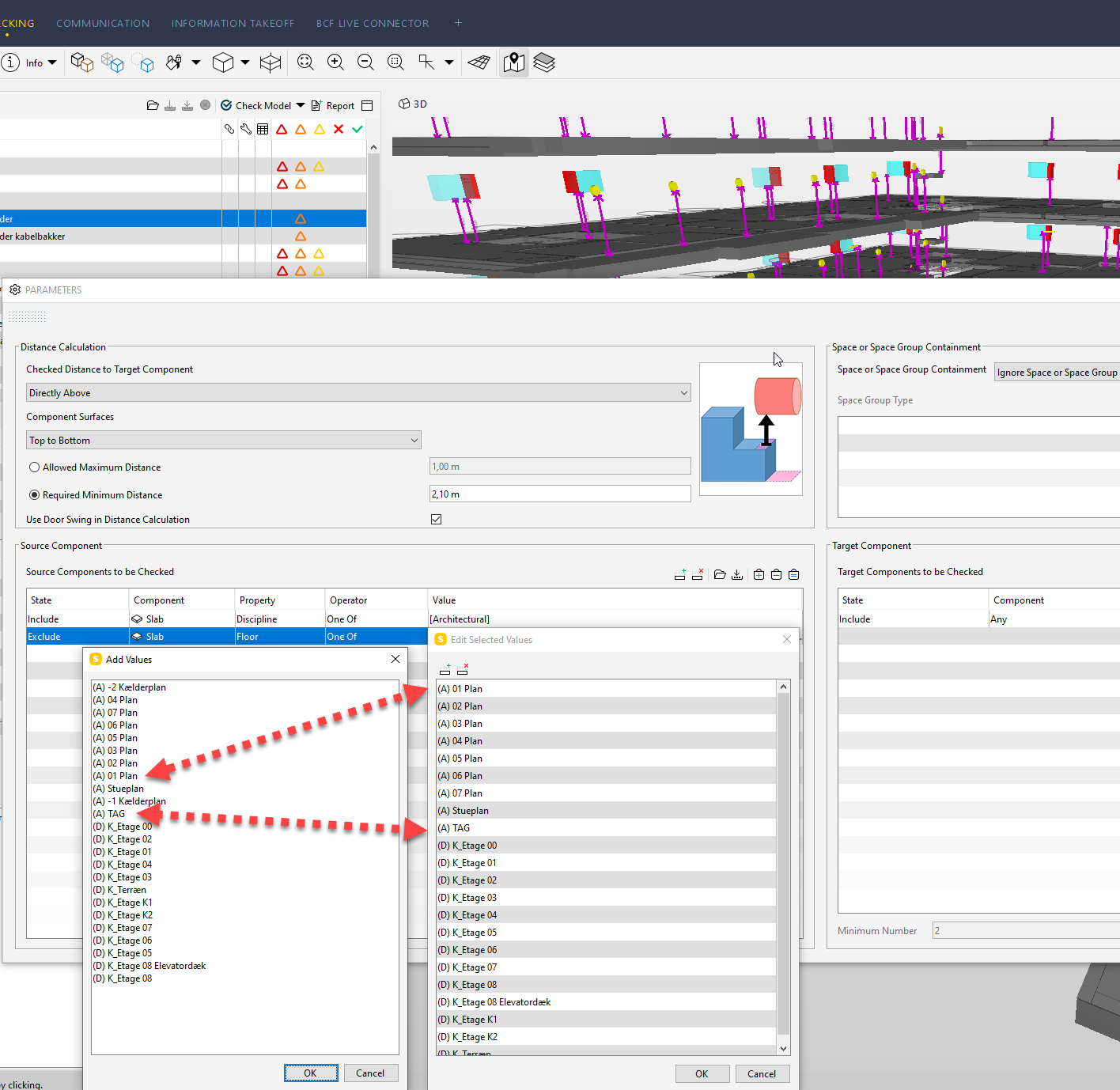Image resolution: width=1120 pixels, height=1090 pixels.
Task: Switch to INFORMATION TAKEOFF tab
Action: tap(233, 24)
